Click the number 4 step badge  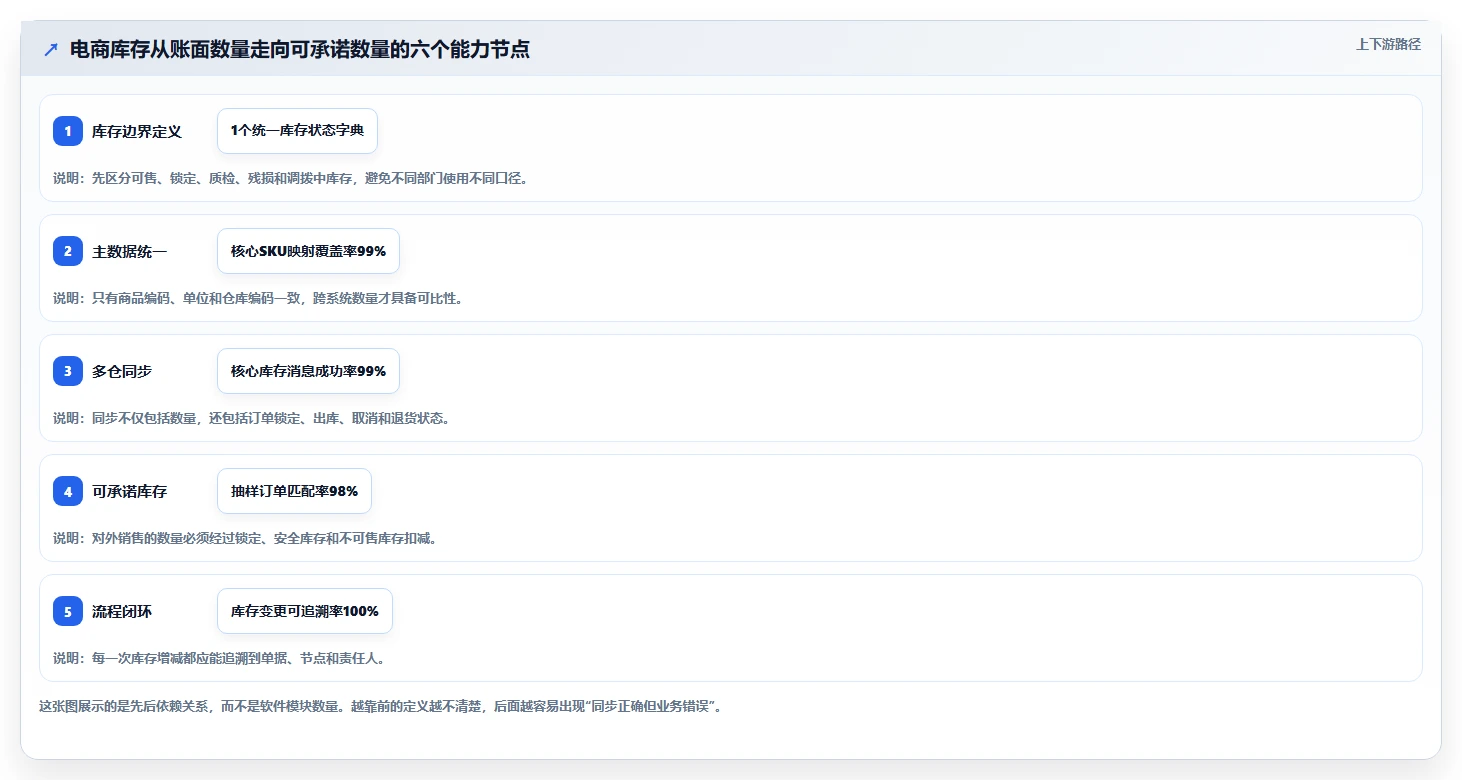pyautogui.click(x=68, y=491)
